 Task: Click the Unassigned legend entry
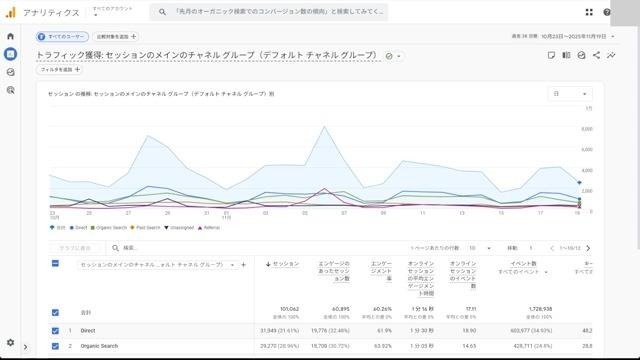tap(179, 228)
